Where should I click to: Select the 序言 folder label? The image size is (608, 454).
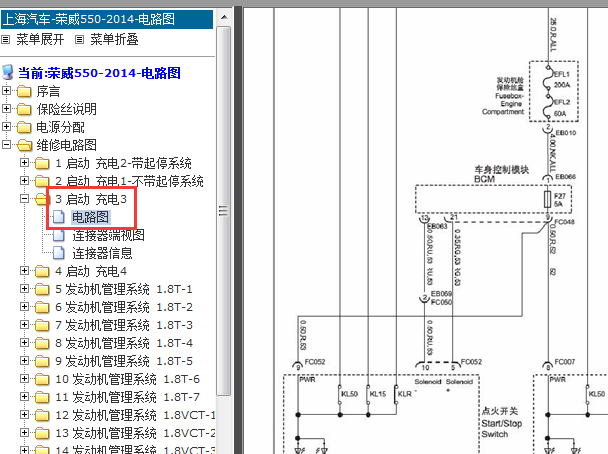click(48, 91)
